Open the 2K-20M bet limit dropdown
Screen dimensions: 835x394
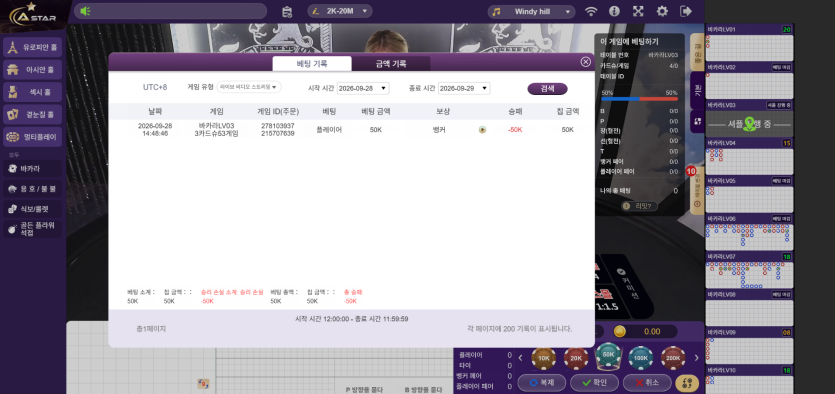(340, 11)
